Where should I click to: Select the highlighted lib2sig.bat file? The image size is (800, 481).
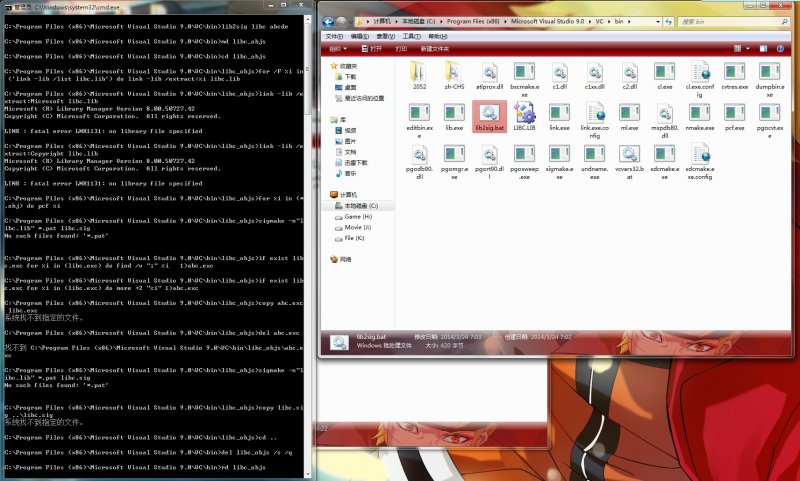(489, 117)
